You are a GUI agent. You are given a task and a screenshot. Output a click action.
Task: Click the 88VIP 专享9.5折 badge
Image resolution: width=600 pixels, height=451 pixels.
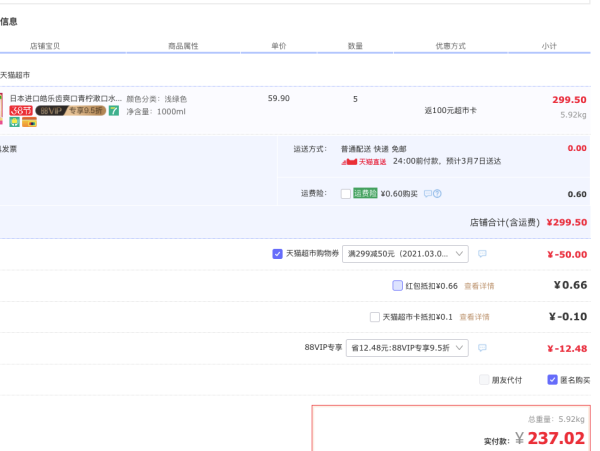(x=71, y=111)
